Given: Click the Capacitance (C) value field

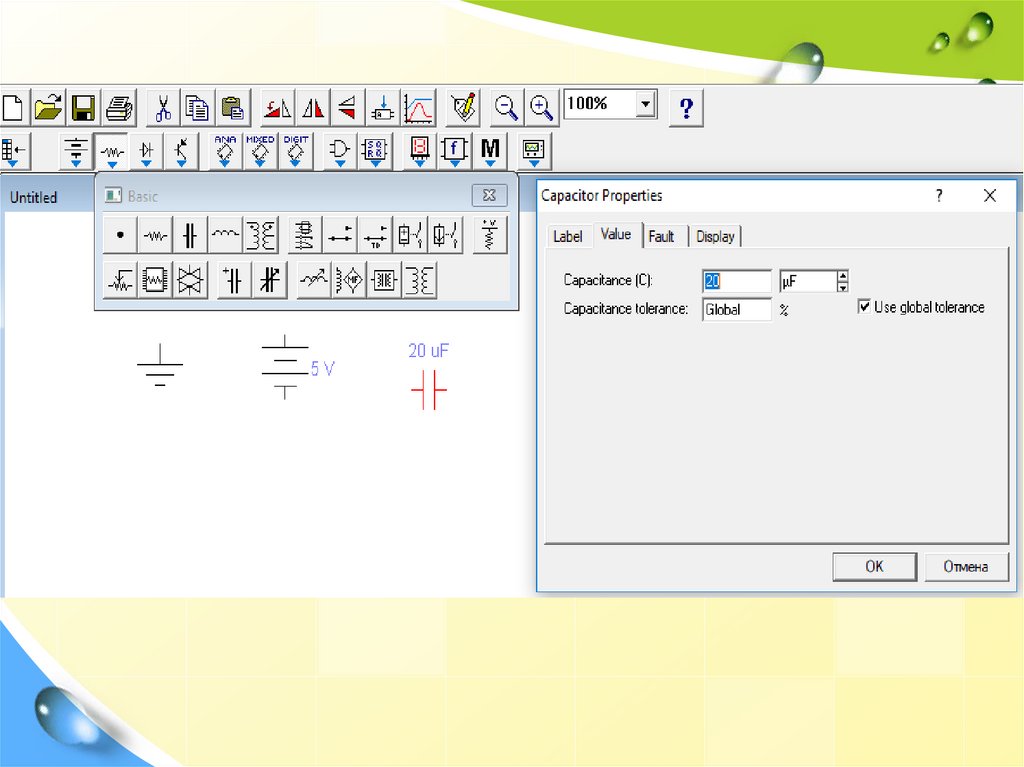Looking at the screenshot, I should pyautogui.click(x=736, y=282).
